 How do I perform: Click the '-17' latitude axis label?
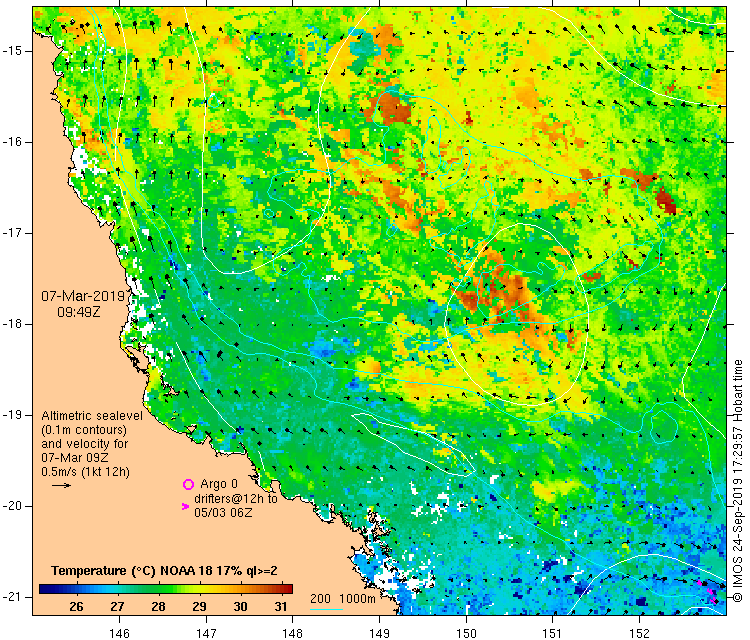tap(11, 233)
